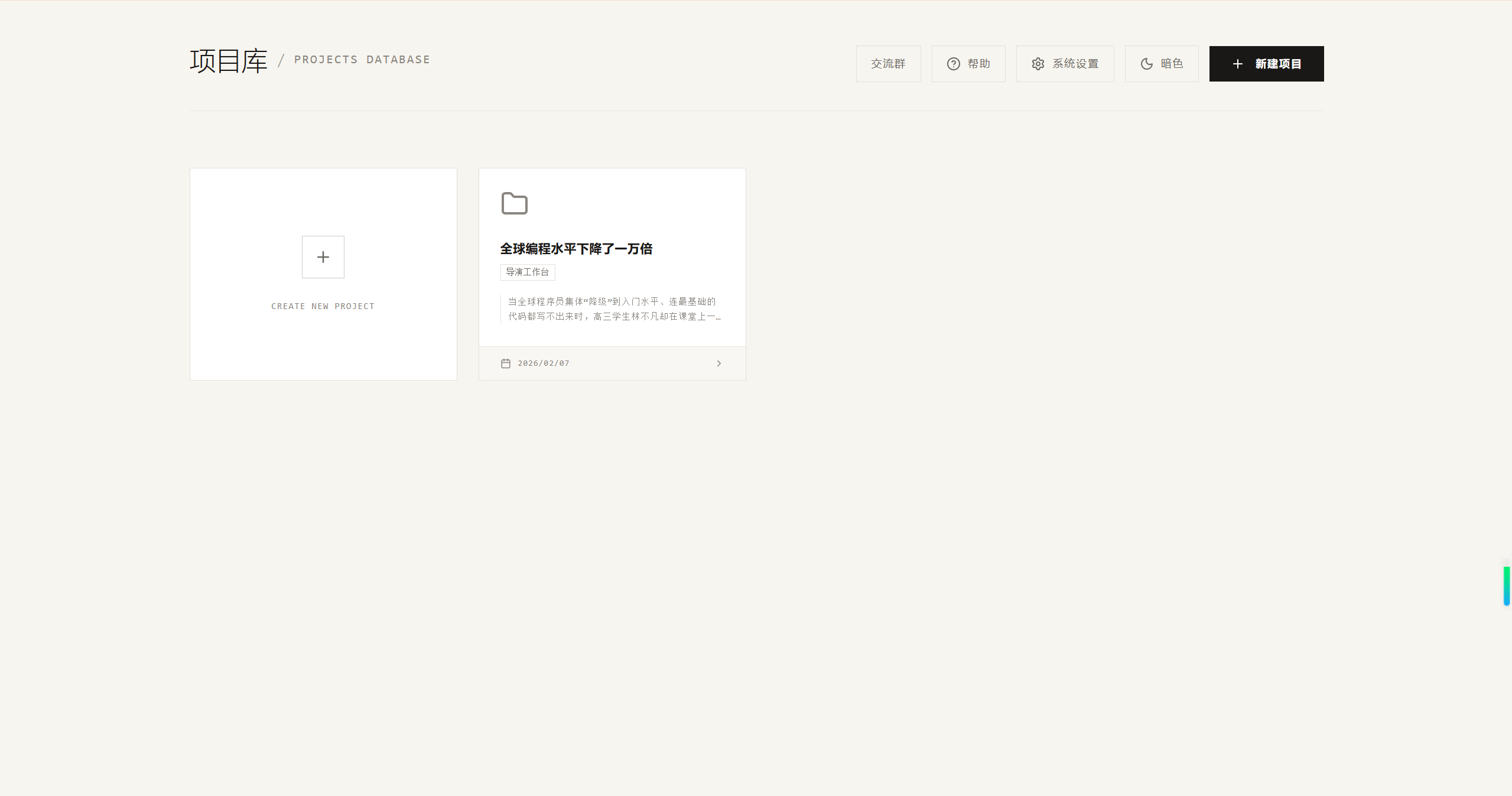
Task: Click the date 2026/02/07
Action: pos(544,363)
